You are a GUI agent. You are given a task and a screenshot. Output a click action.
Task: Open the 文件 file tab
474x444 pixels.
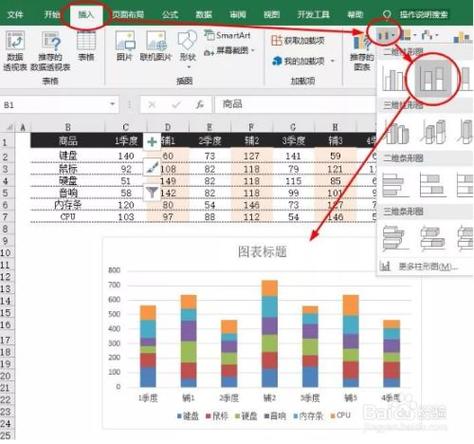pyautogui.click(x=15, y=14)
